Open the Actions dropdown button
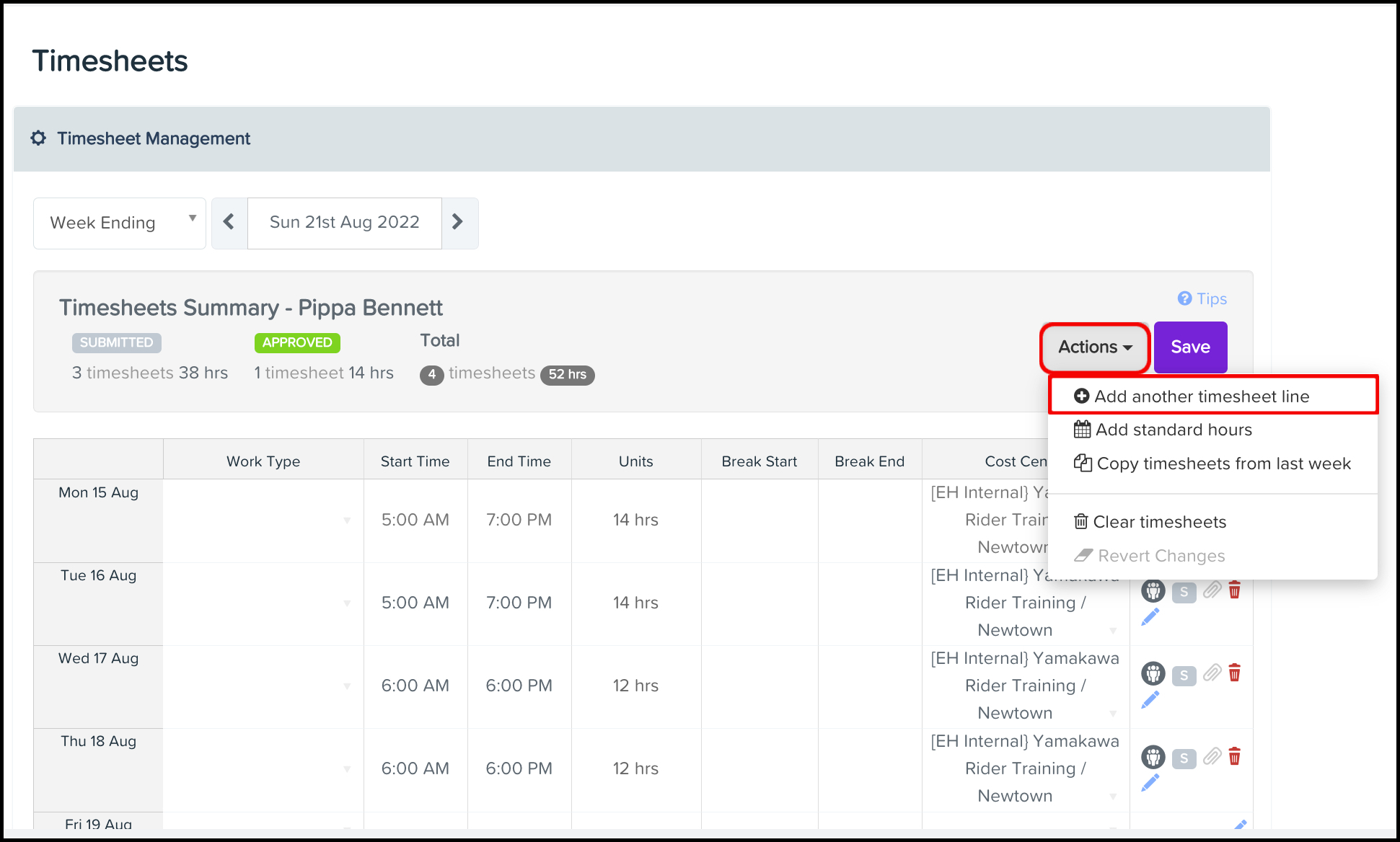The height and width of the screenshot is (842, 1400). tap(1094, 347)
